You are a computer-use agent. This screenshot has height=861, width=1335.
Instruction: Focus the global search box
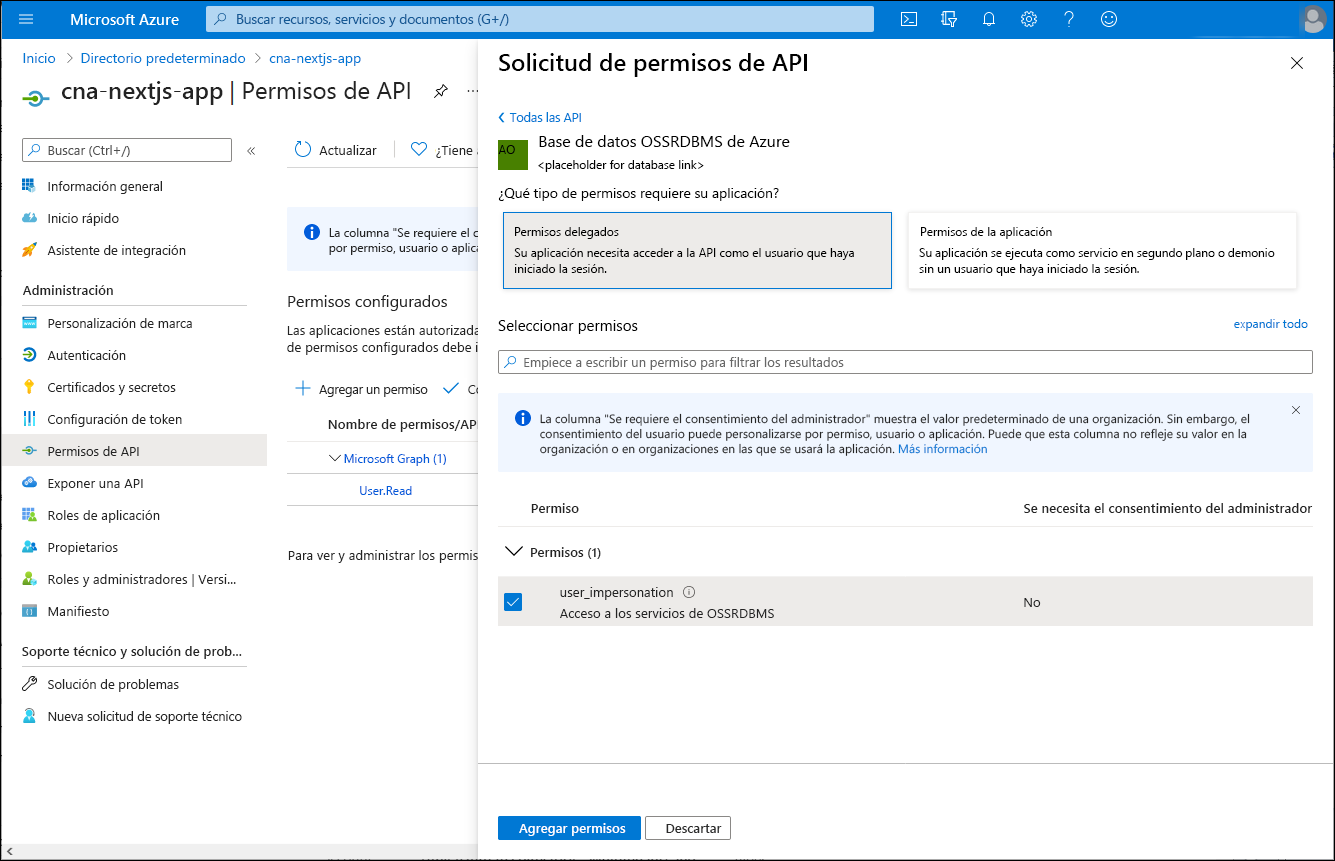[540, 19]
